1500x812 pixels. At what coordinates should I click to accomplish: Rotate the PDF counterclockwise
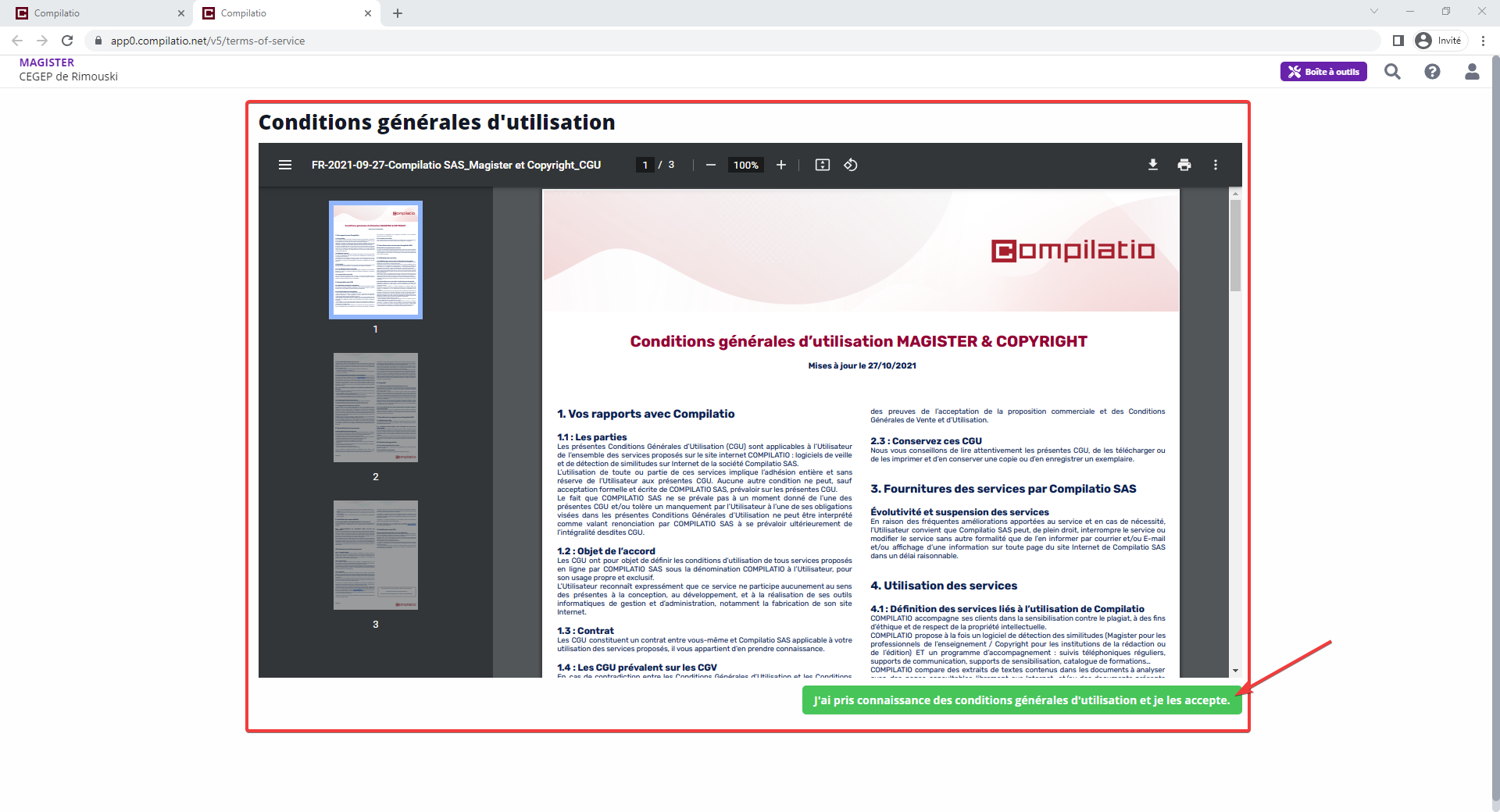[851, 165]
